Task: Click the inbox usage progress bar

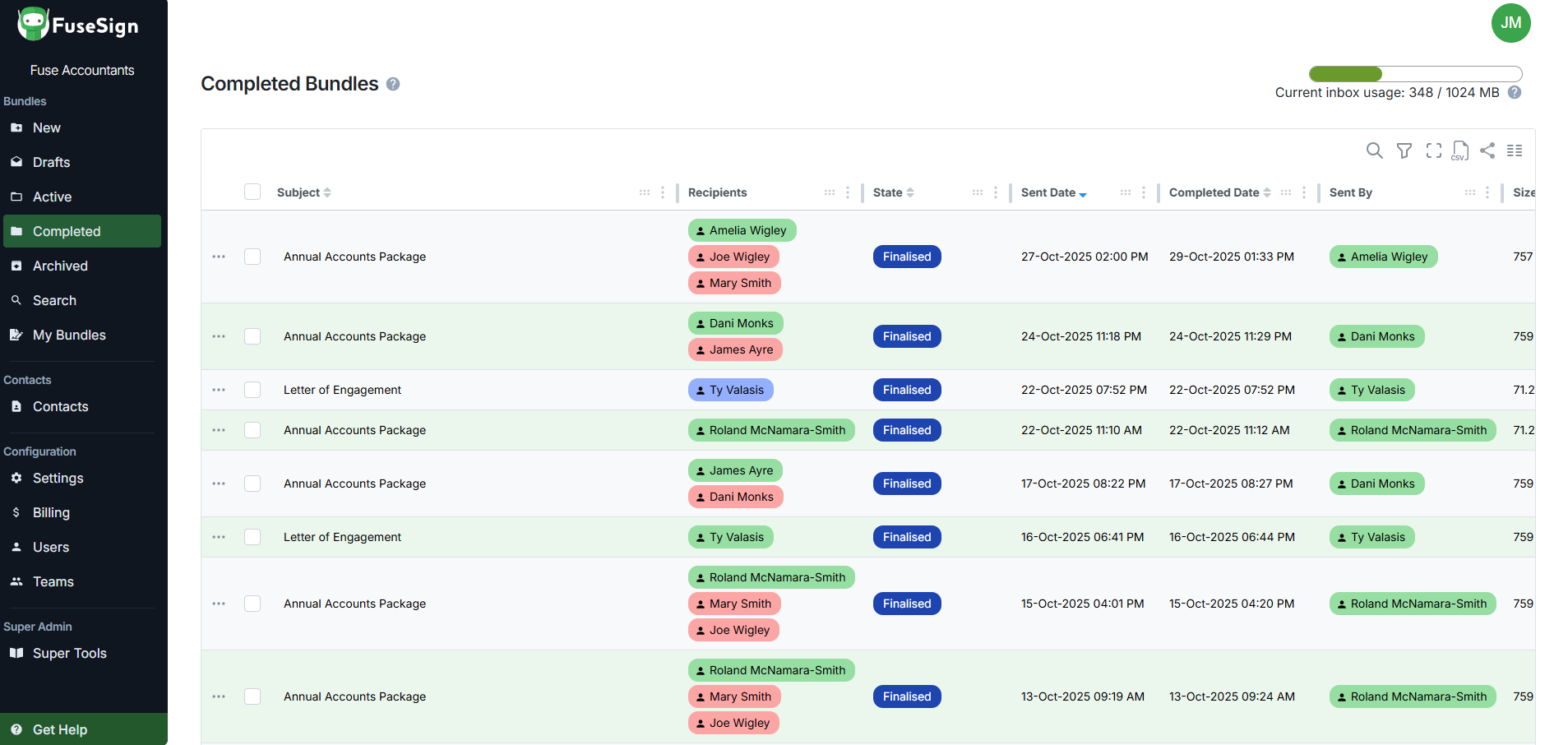Action: coord(1415,74)
